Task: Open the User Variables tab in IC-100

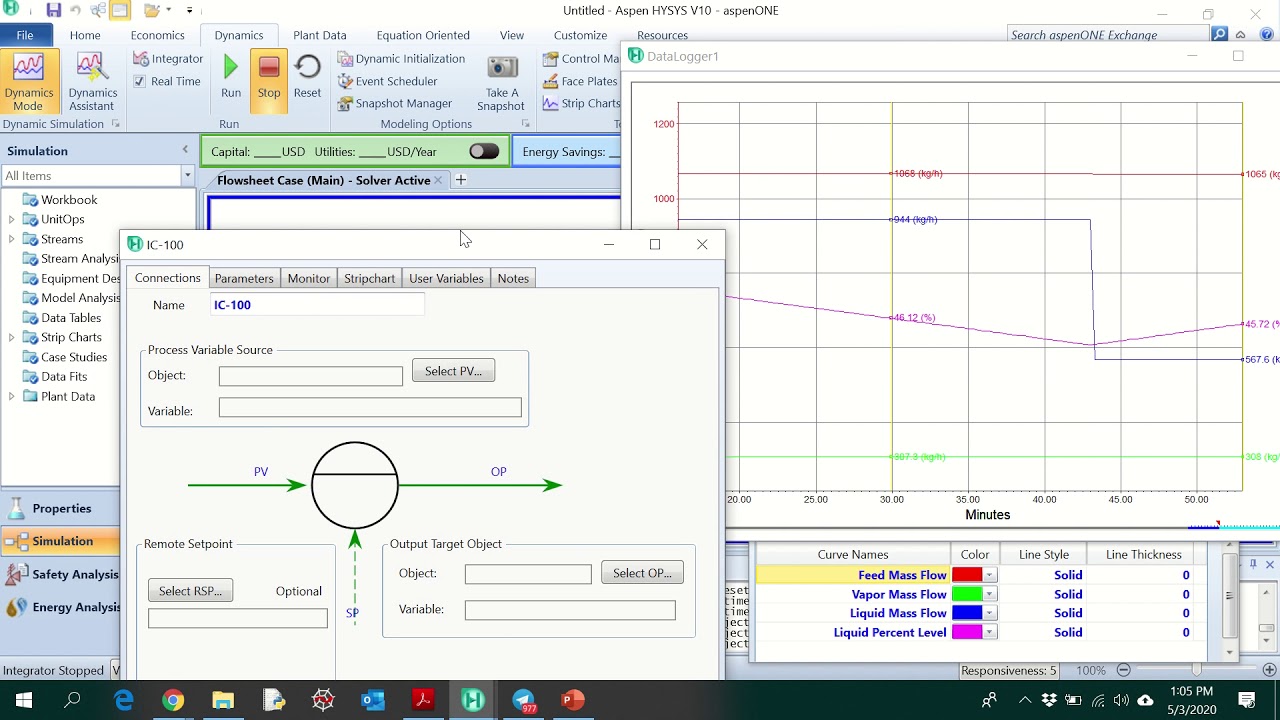Action: coord(446,278)
